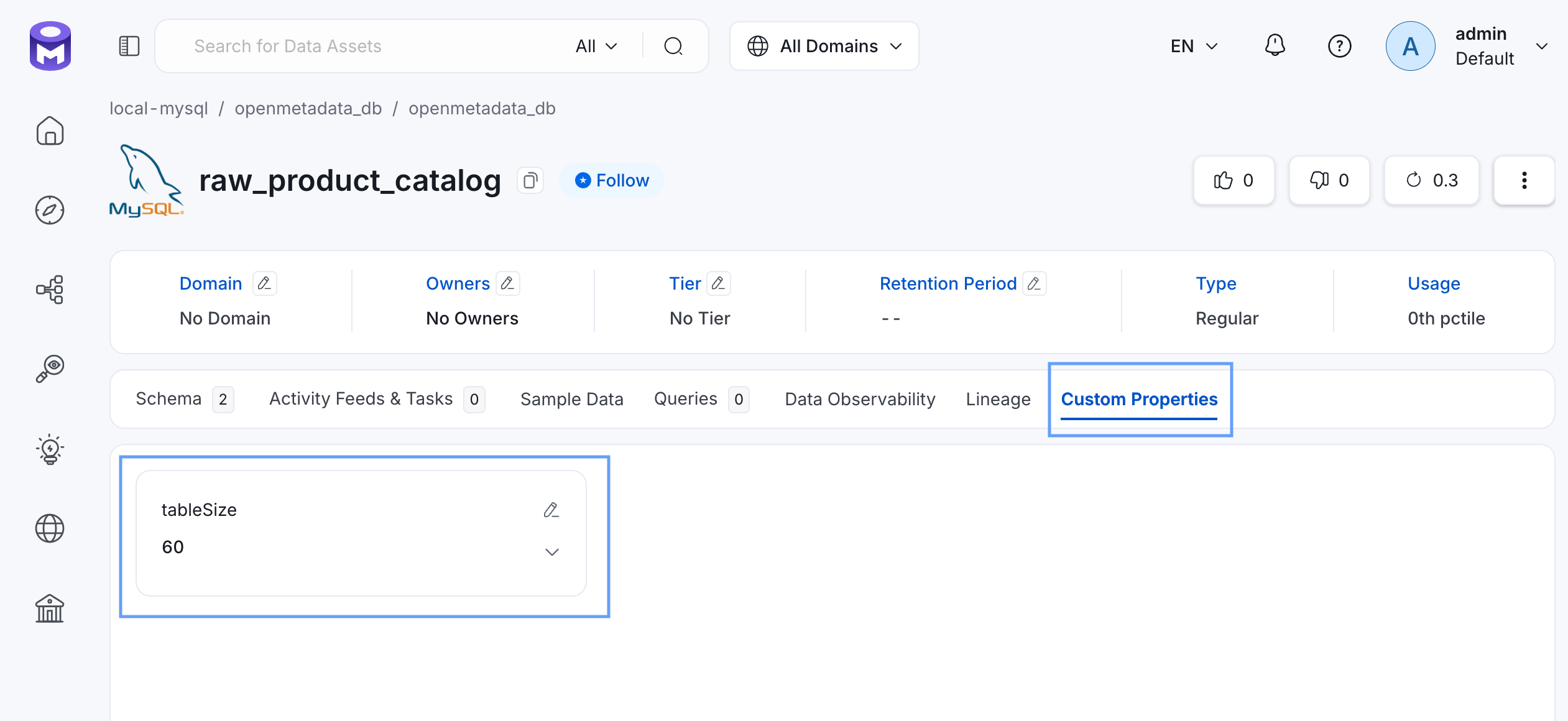Open the help question-mark menu
Screen dimensions: 1568x721
pos(1340,45)
